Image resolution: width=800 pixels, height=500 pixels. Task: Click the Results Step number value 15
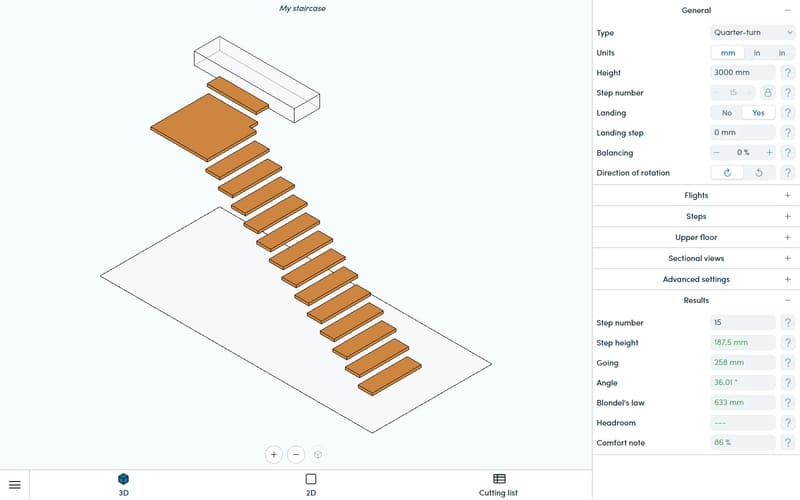[742, 322]
